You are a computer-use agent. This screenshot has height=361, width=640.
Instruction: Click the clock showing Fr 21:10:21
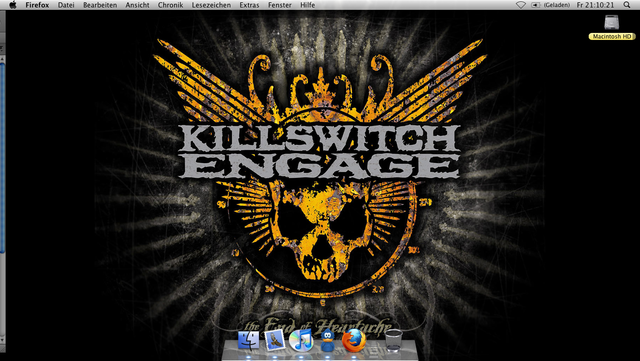[595, 5]
